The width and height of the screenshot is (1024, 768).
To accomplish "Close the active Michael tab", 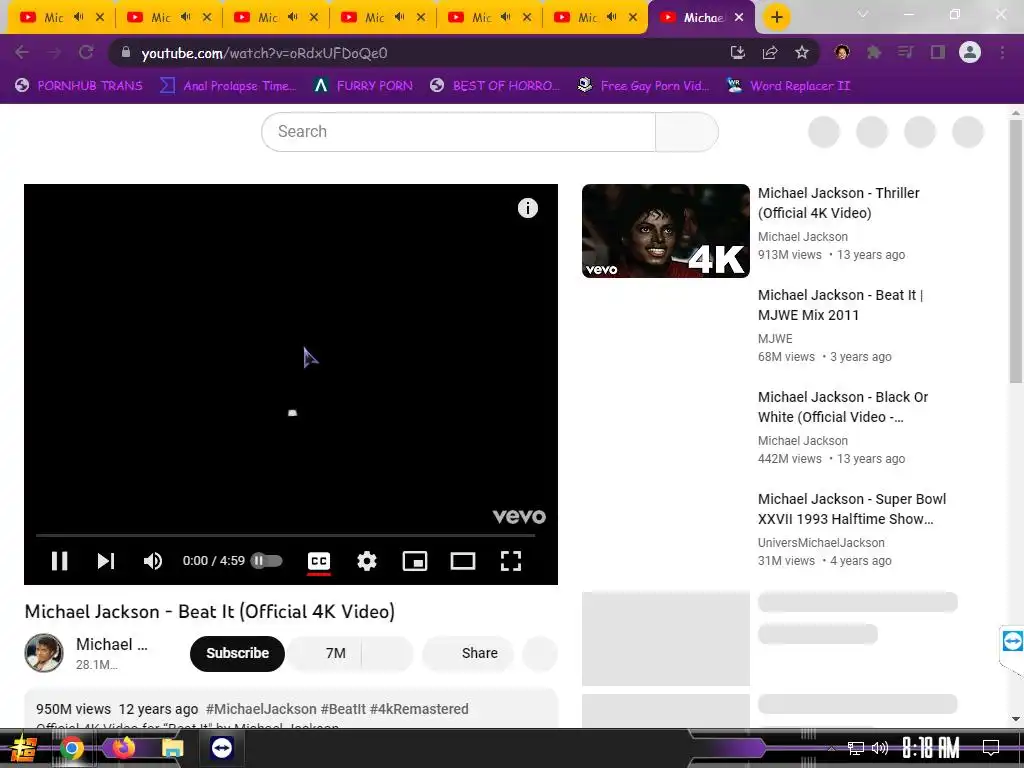I will coord(739,18).
